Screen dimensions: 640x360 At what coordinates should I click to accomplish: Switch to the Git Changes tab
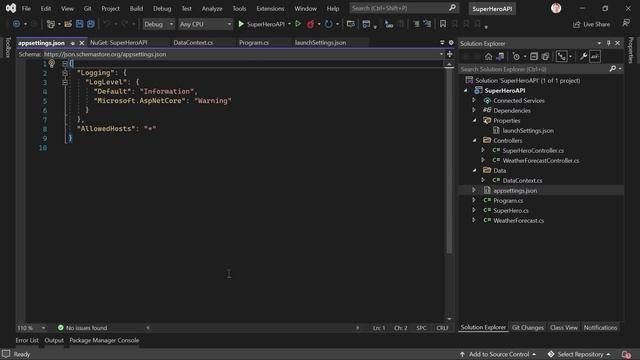point(528,327)
